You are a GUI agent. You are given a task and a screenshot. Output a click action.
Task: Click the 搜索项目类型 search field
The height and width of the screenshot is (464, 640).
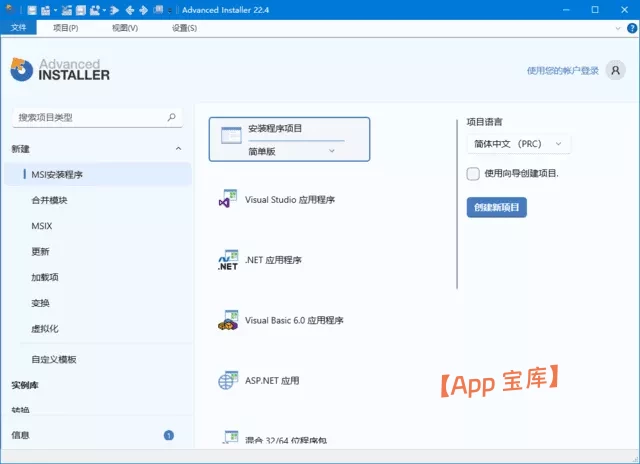coord(97,118)
